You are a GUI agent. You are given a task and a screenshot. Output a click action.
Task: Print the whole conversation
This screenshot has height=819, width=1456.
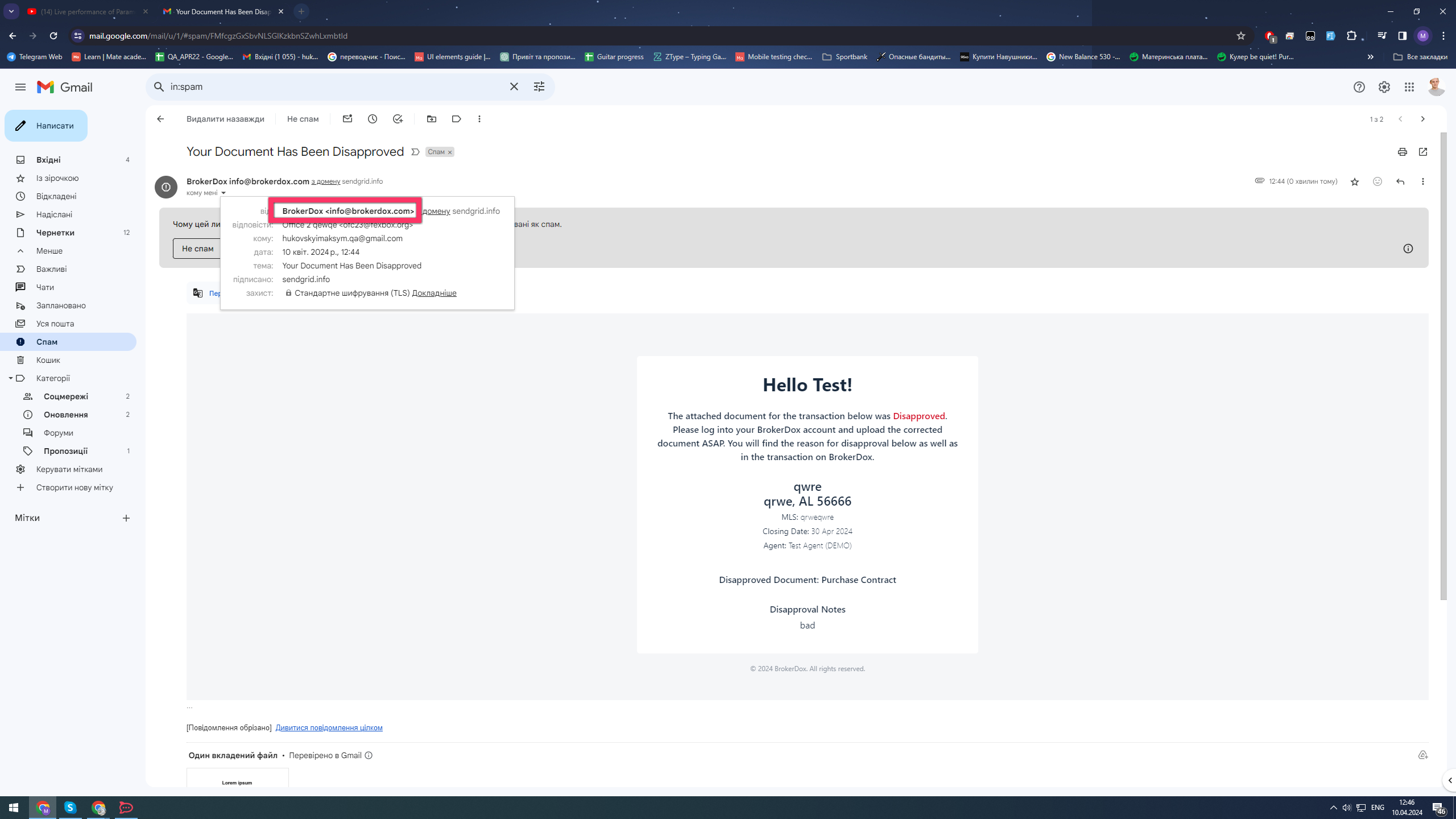pos(1402,152)
